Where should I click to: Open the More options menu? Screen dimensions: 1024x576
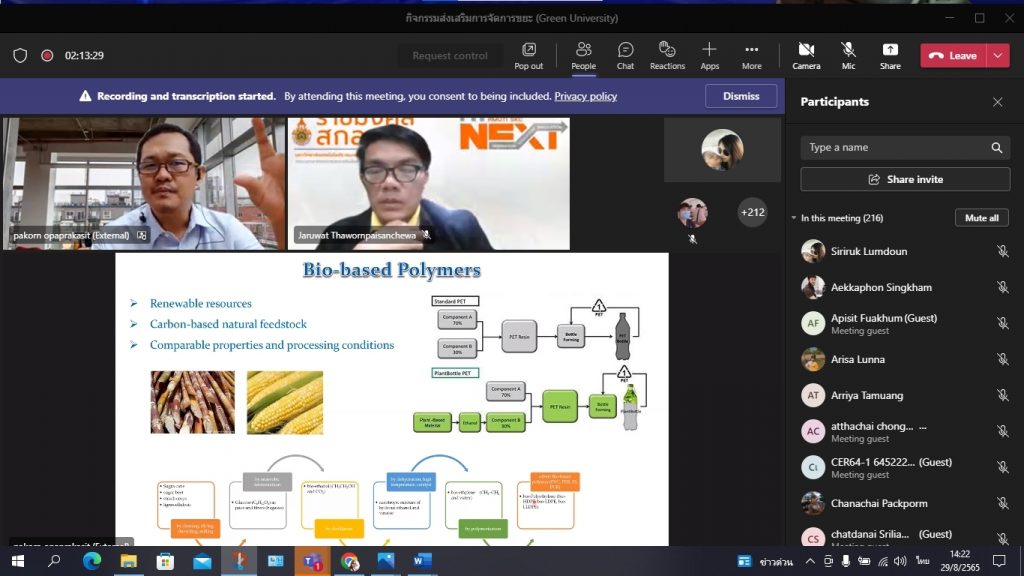(751, 55)
